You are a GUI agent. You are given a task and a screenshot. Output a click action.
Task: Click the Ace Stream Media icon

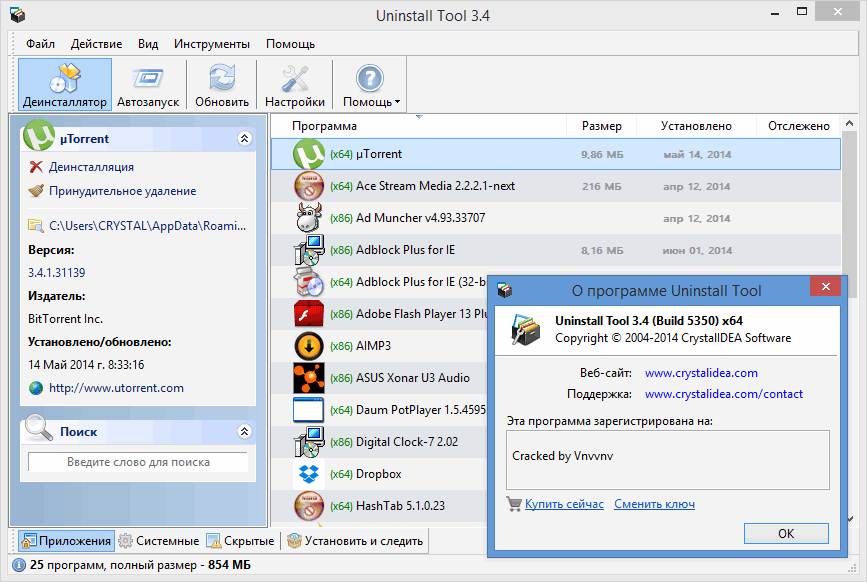pyautogui.click(x=309, y=186)
